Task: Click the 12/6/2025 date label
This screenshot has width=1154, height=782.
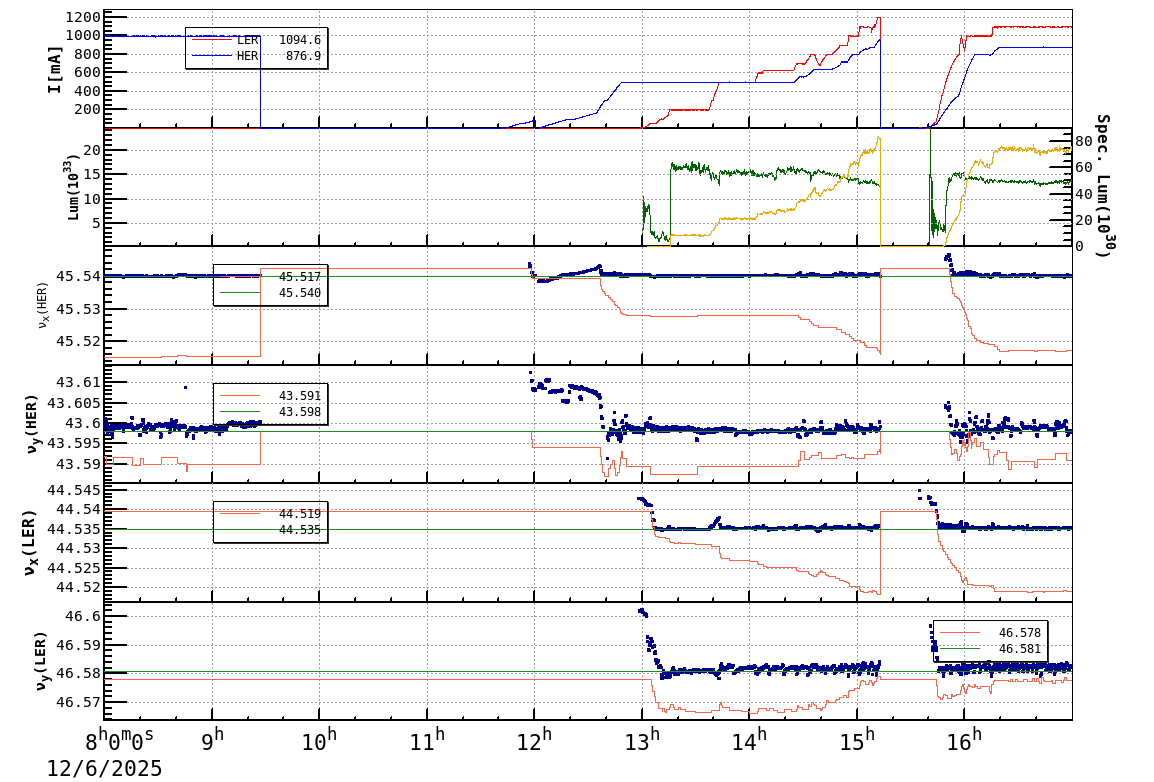Action: pos(104,768)
